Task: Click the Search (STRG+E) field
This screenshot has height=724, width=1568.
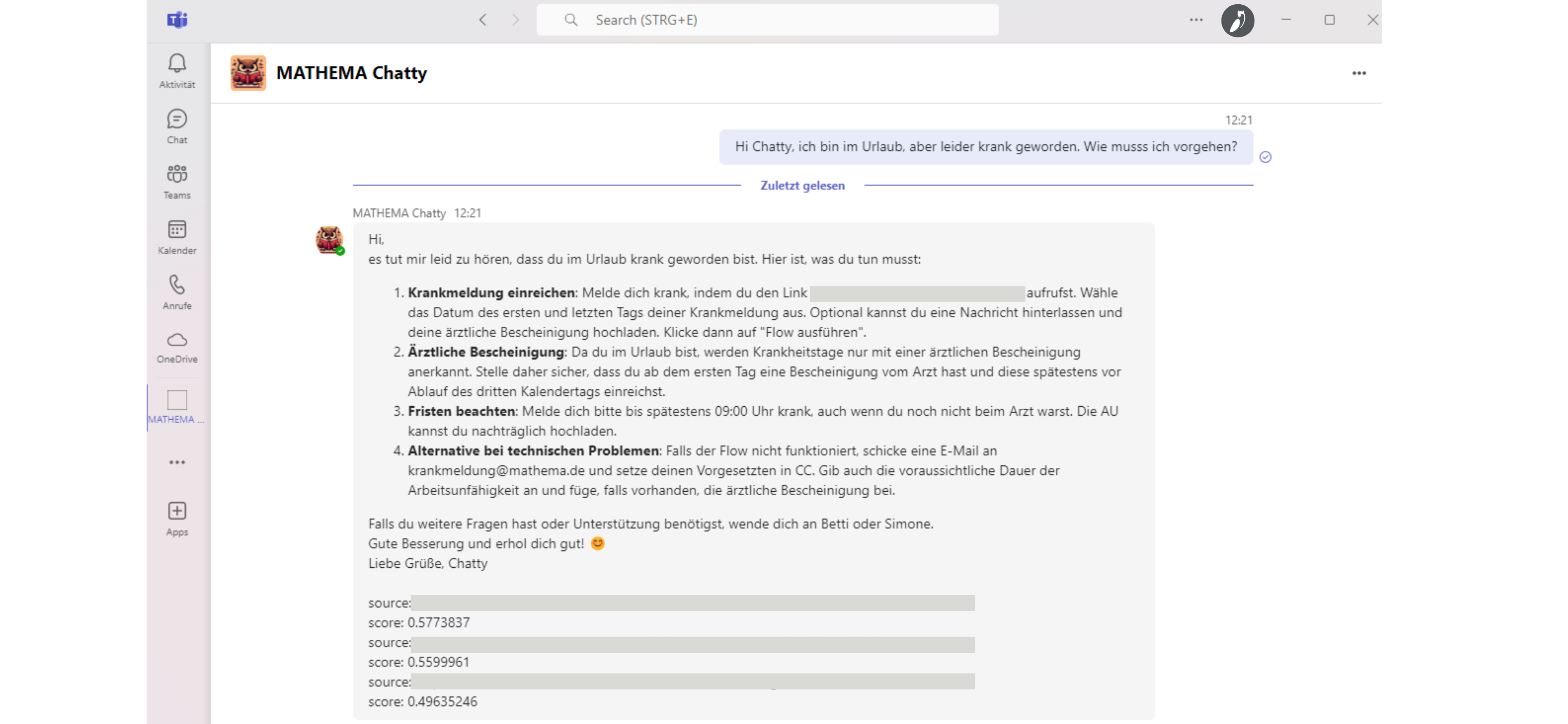Action: point(768,20)
